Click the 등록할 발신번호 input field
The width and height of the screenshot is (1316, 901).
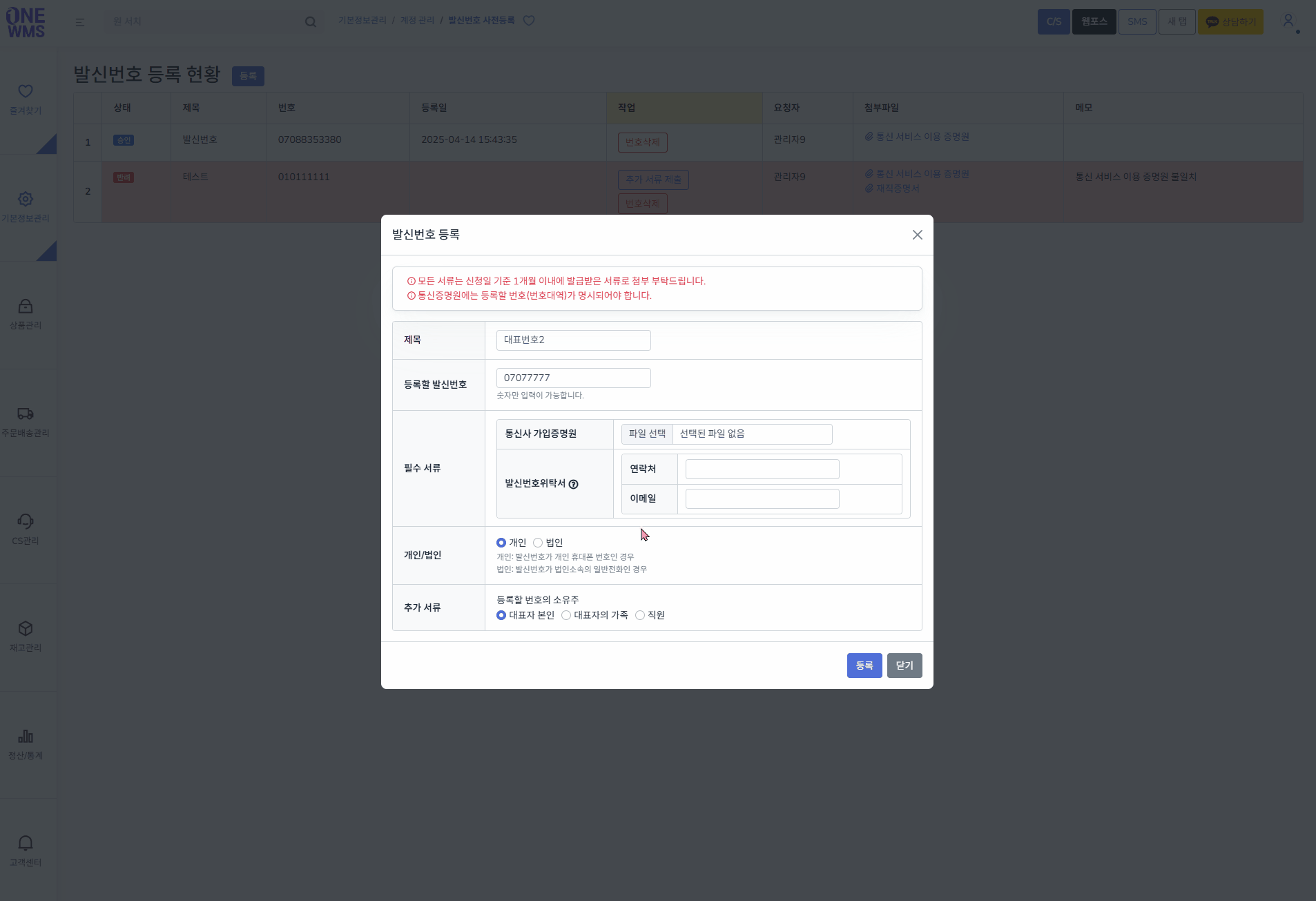[573, 378]
